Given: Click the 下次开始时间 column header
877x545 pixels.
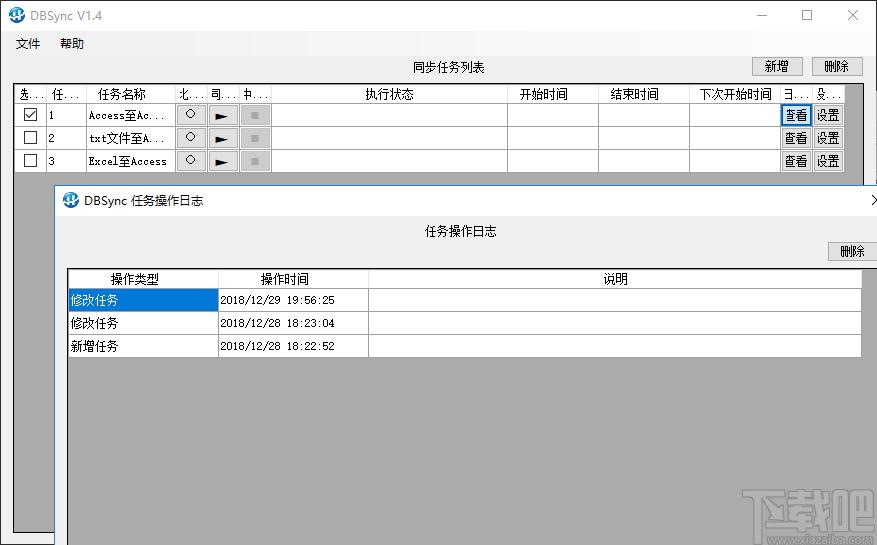Looking at the screenshot, I should pos(734,94).
